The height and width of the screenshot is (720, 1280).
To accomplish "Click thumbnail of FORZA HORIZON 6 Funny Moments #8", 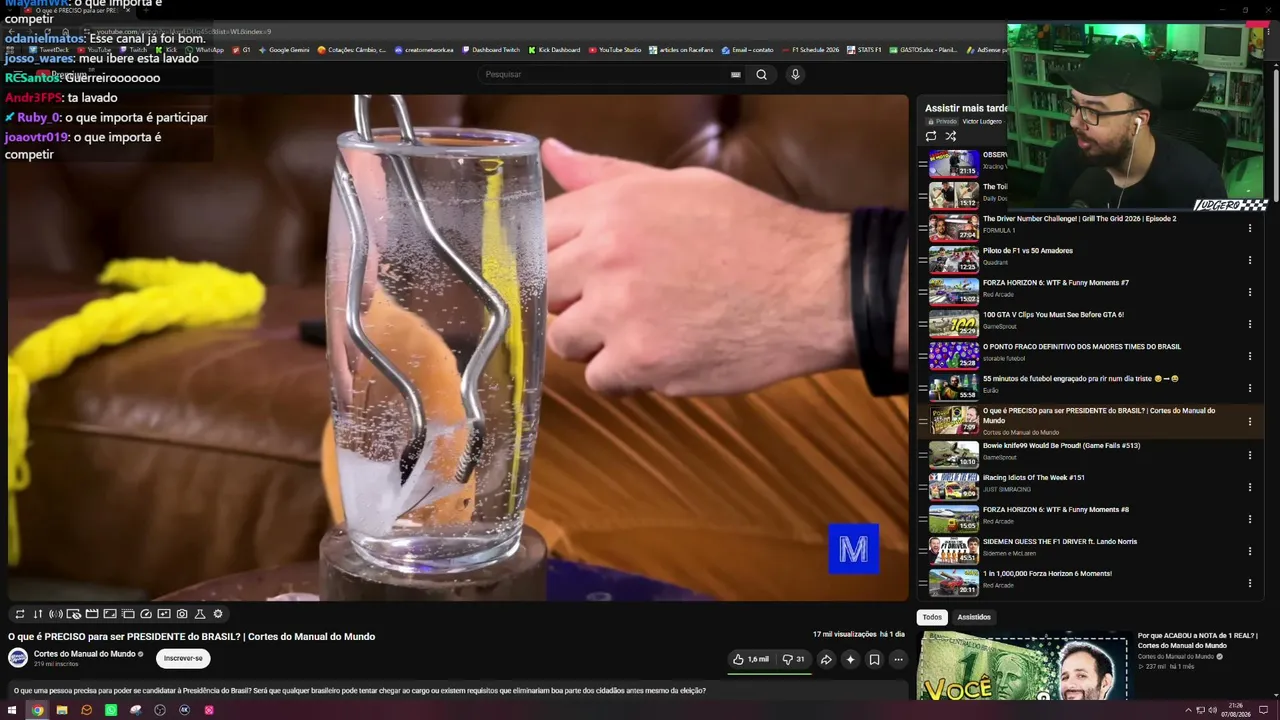I will pyautogui.click(x=954, y=519).
